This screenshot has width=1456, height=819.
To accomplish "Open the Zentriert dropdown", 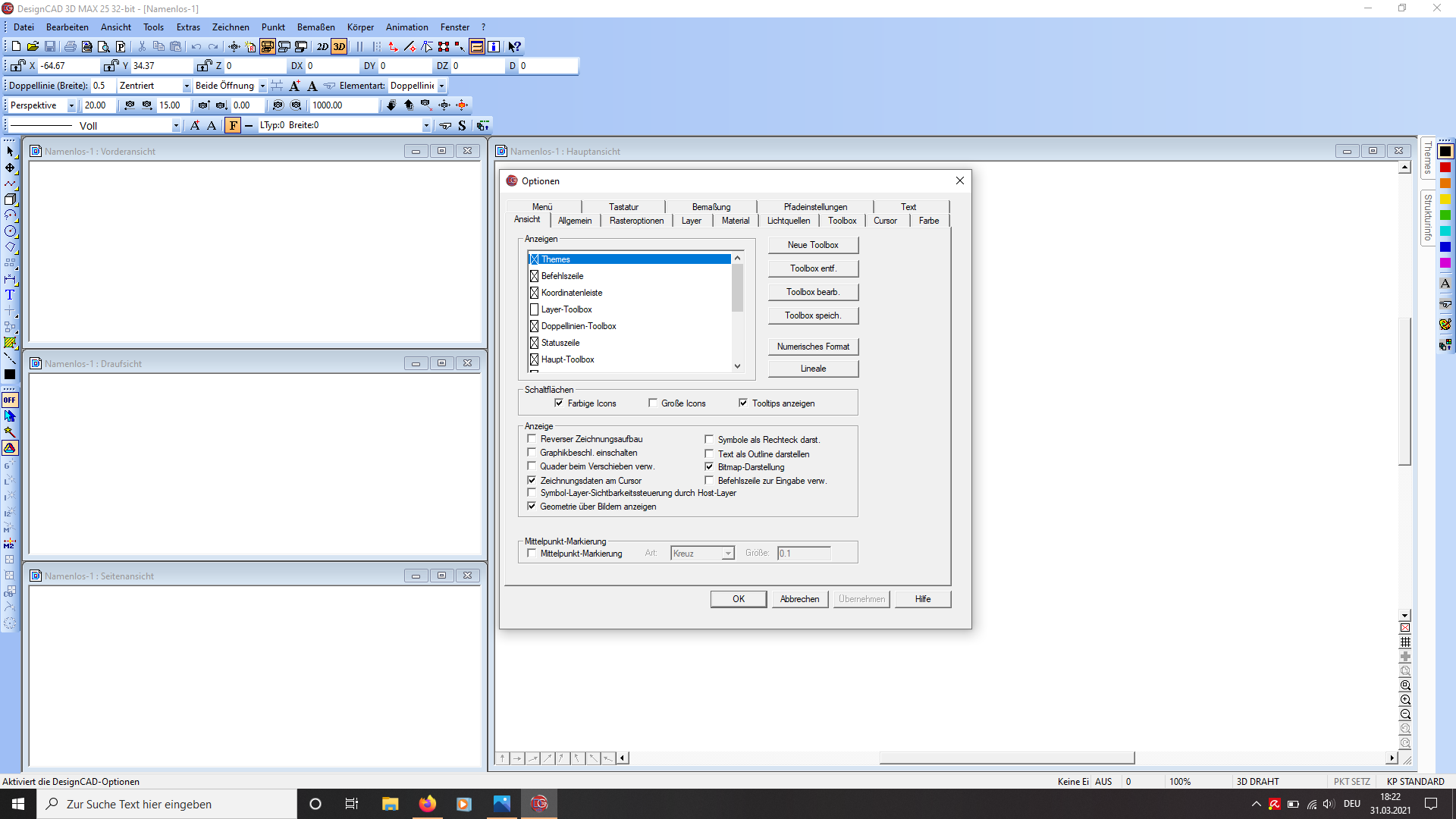I will 187,86.
